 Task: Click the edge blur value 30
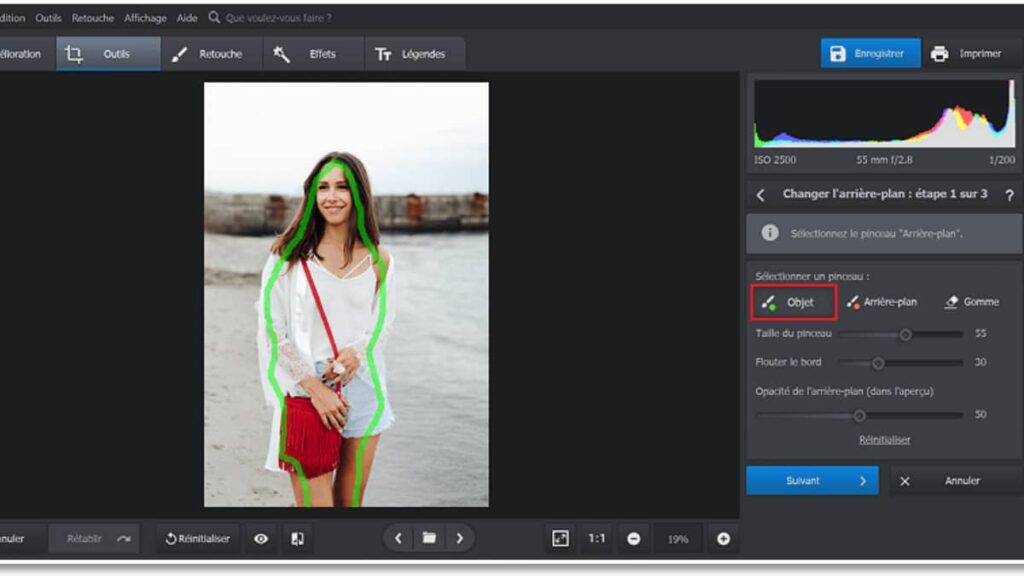click(x=980, y=362)
